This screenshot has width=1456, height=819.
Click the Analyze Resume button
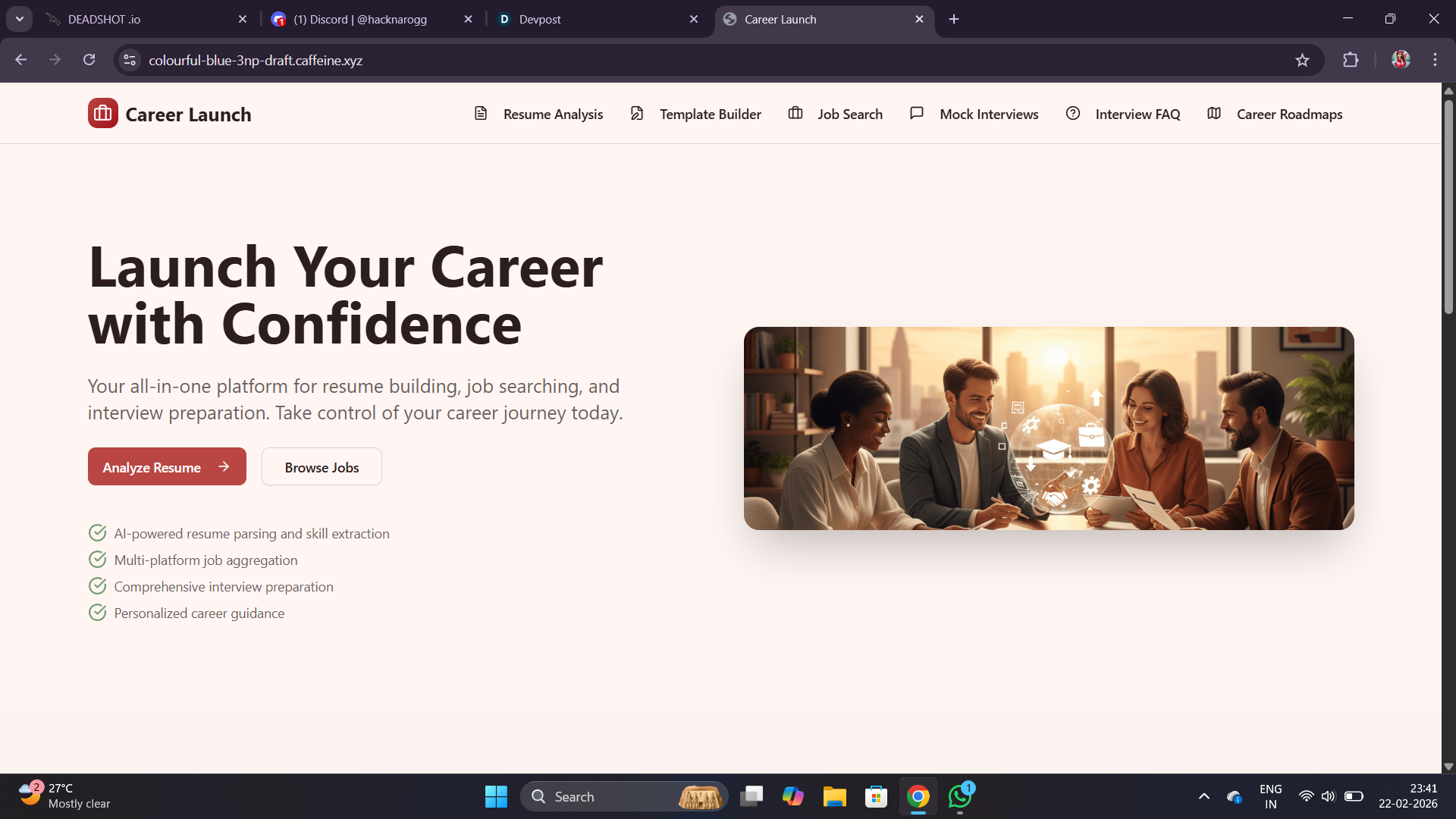tap(167, 467)
